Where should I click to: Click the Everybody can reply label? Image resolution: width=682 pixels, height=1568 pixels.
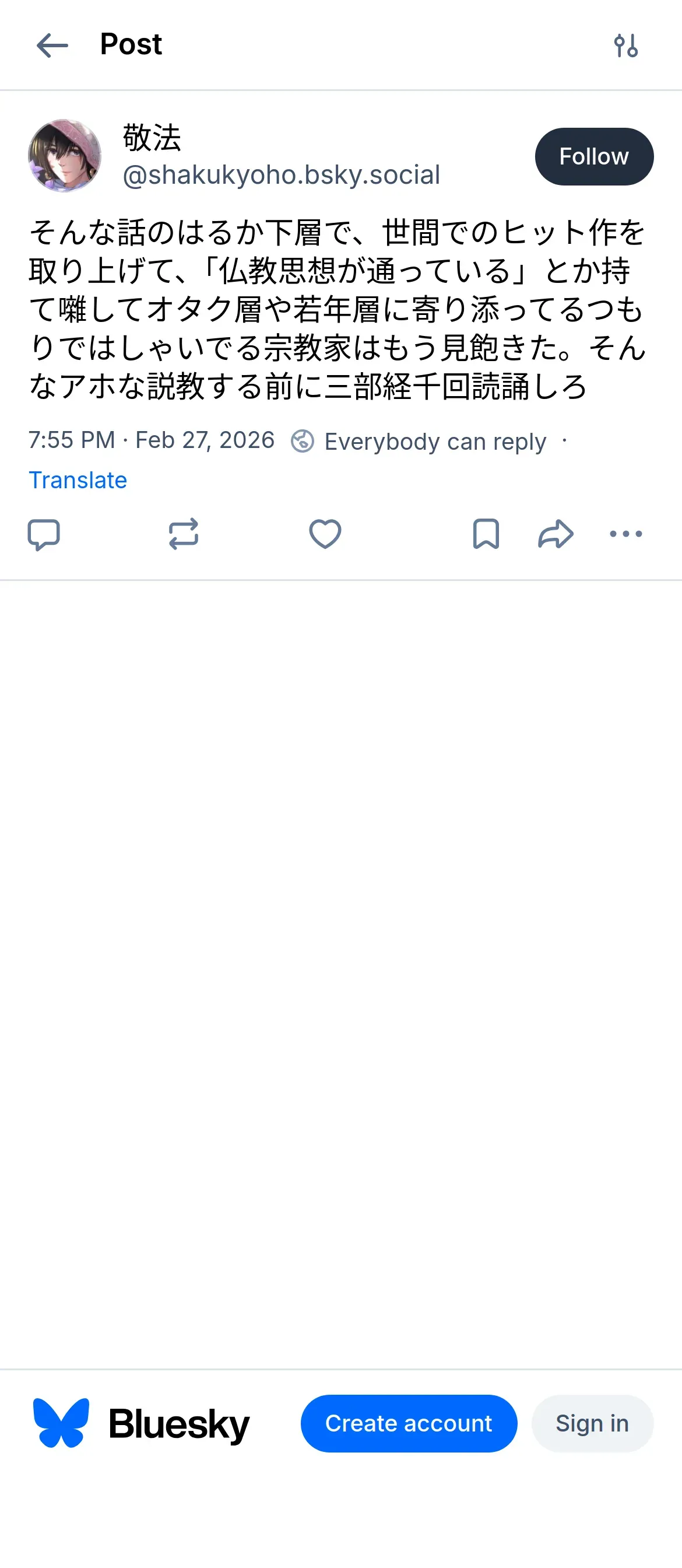point(435,442)
